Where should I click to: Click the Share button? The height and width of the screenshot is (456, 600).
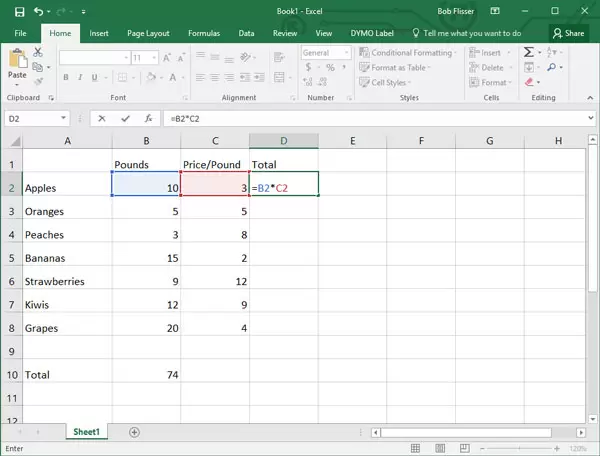(x=568, y=33)
